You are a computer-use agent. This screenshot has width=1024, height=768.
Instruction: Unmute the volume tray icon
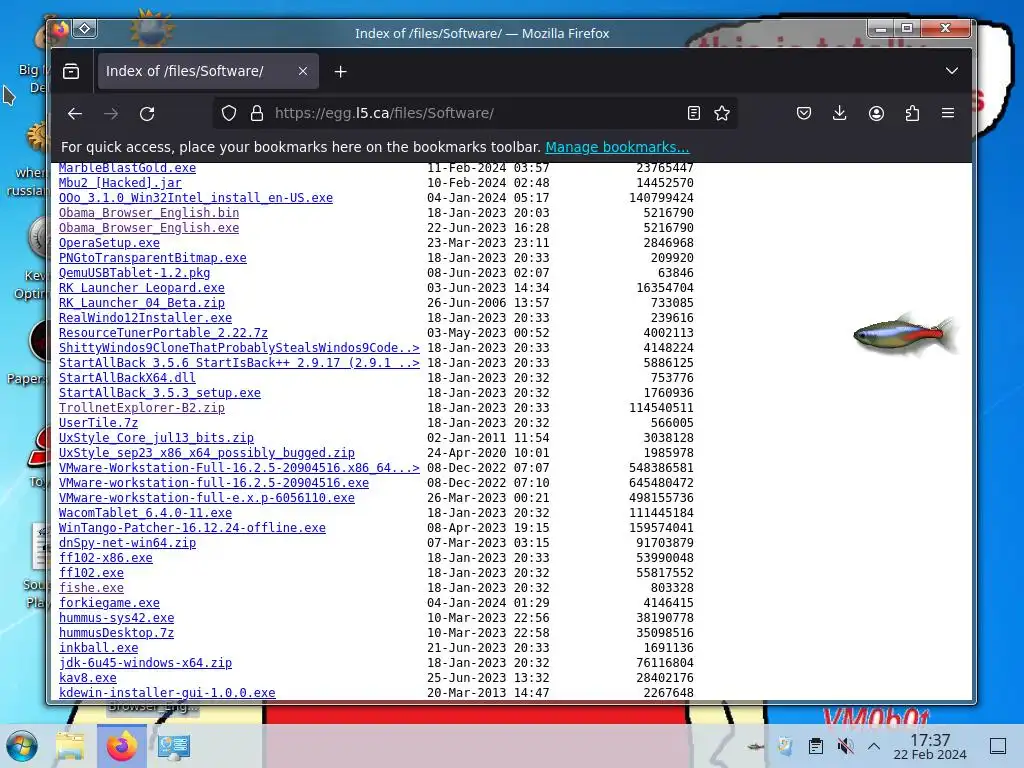[845, 746]
